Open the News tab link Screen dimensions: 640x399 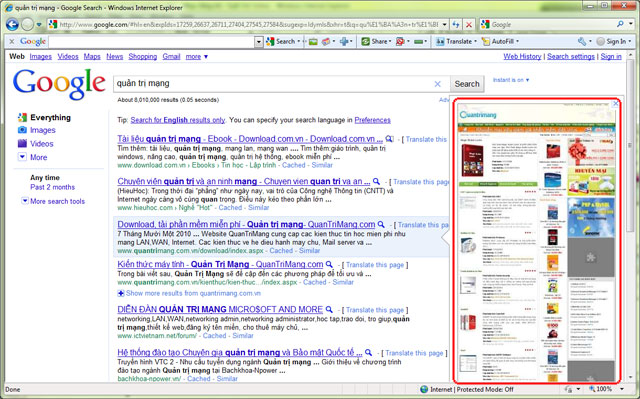click(114, 56)
